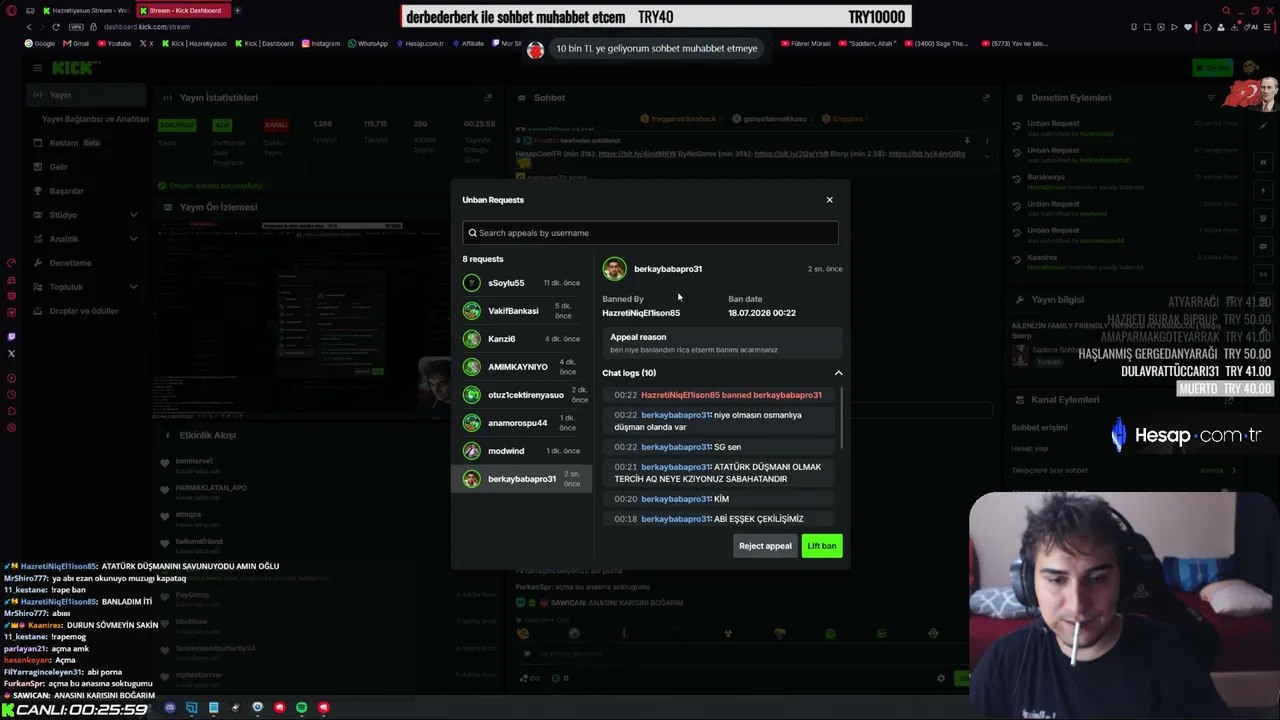Open Kick sidebar hamburger menu

click(x=37, y=68)
